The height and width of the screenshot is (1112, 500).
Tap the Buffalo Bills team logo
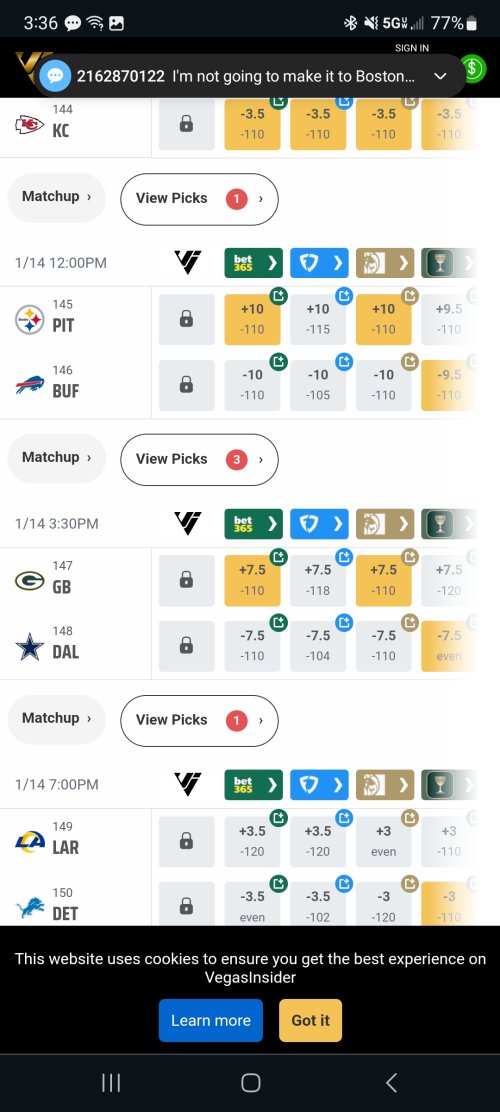(x=30, y=385)
